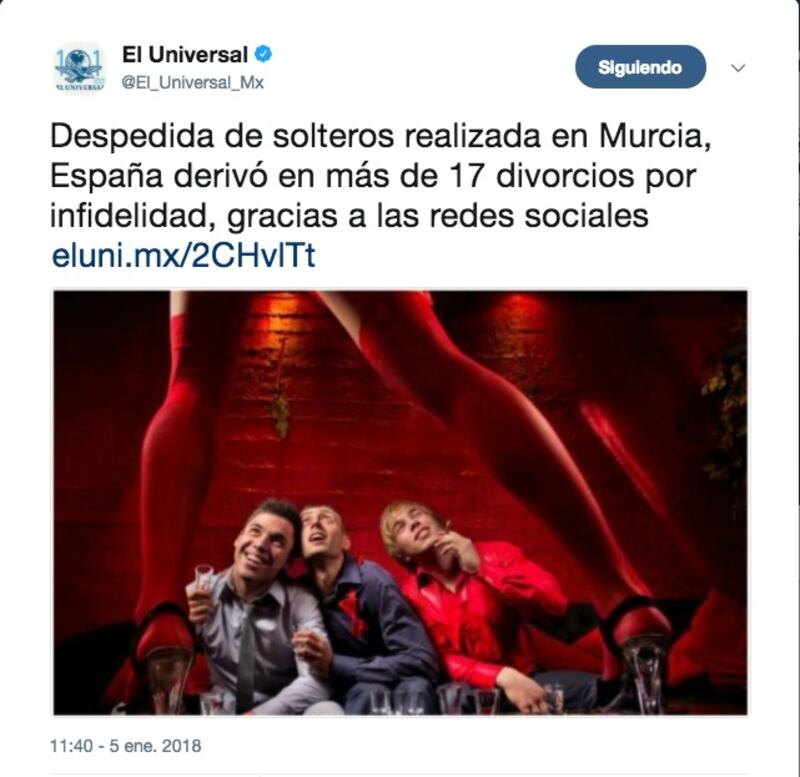The width and height of the screenshot is (800, 777).
Task: Click the 11:40 - 5 ene. 2018 timestamp
Action: point(126,746)
